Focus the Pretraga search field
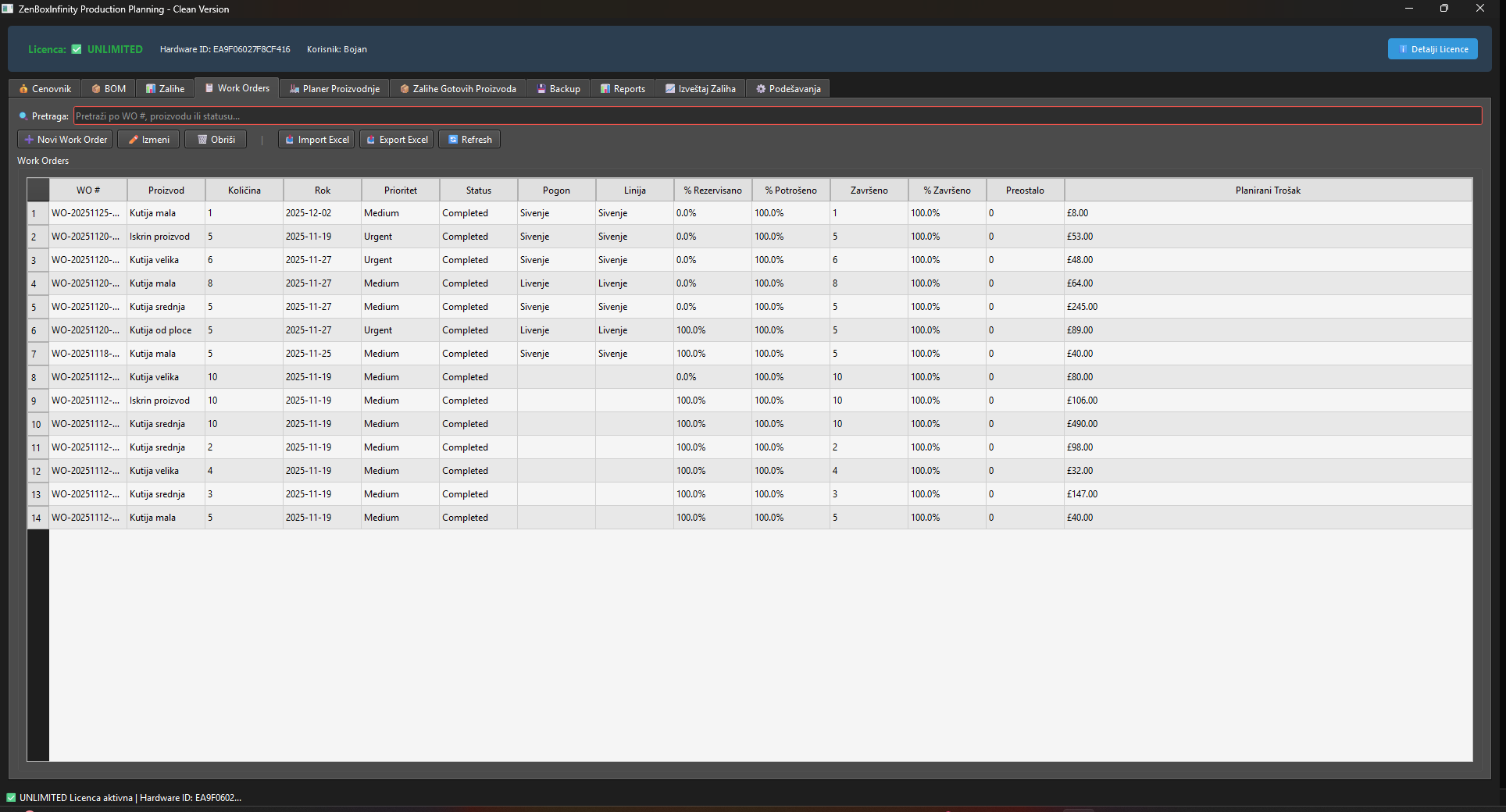 [x=777, y=116]
